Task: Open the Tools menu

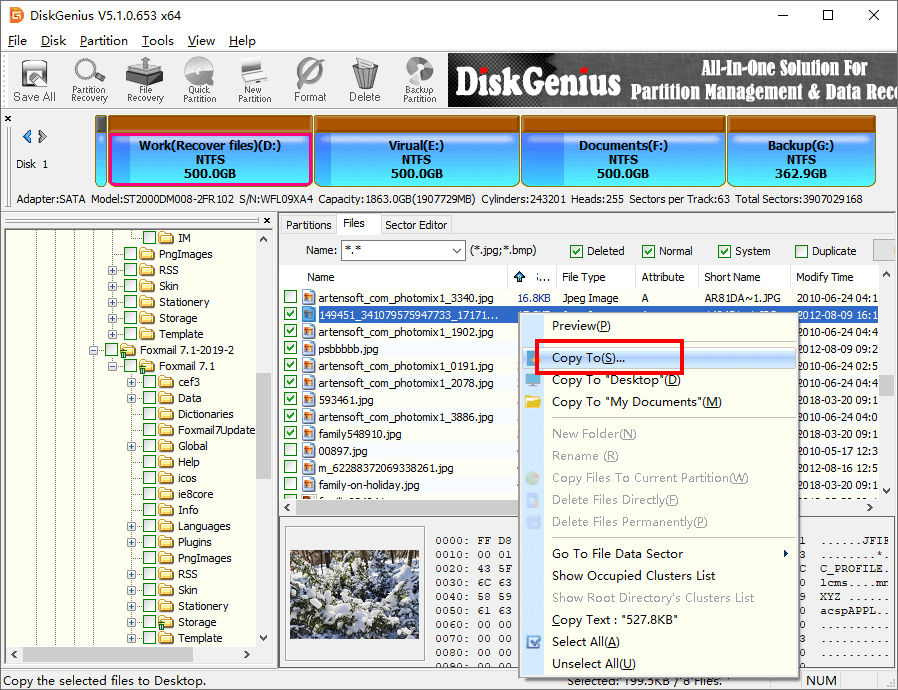Action: point(157,41)
